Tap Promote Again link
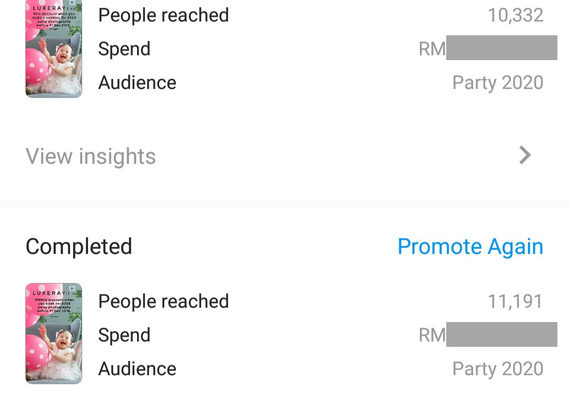Image resolution: width=569 pixels, height=399 pixels. (470, 247)
